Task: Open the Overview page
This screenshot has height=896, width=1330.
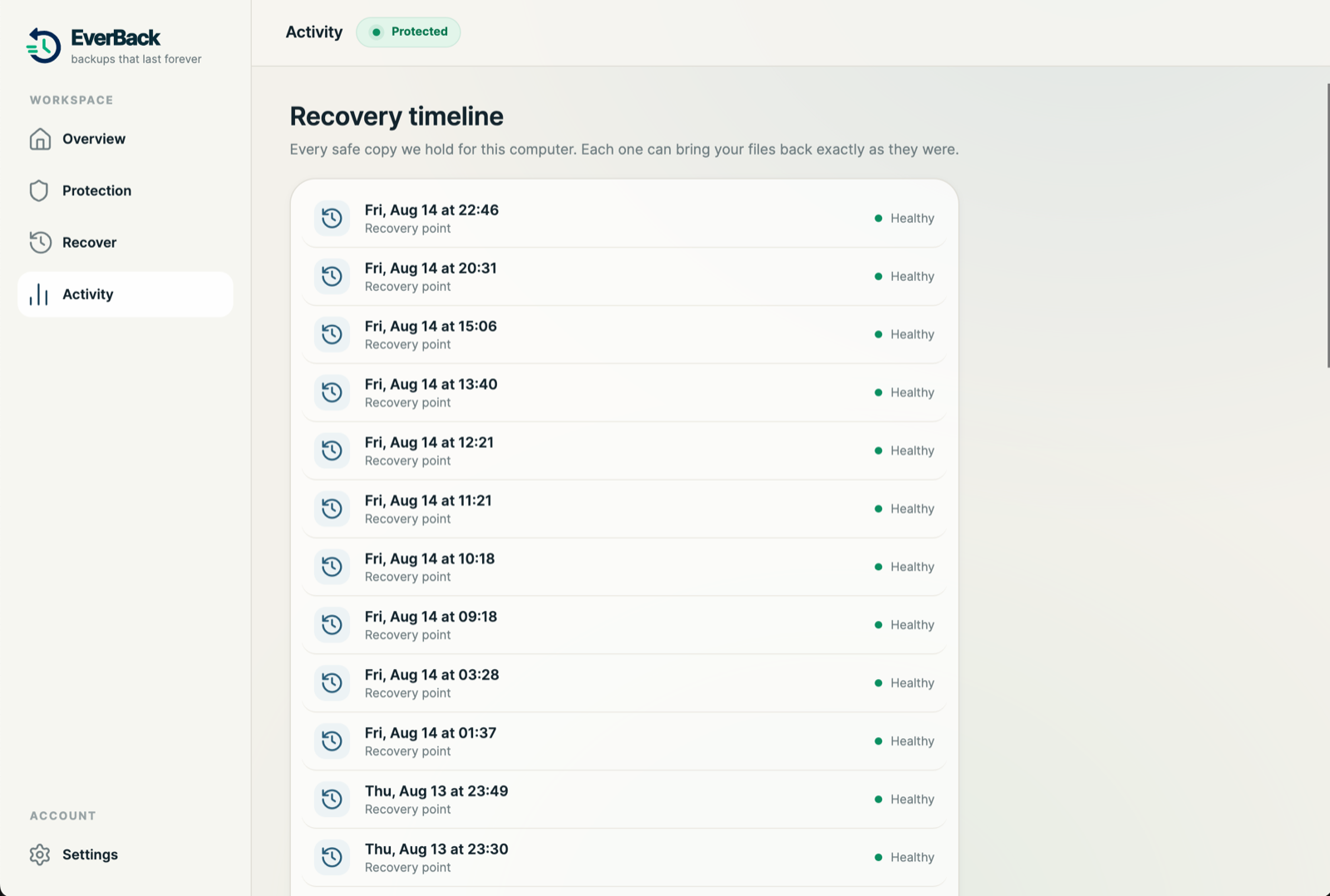Action: pos(126,139)
